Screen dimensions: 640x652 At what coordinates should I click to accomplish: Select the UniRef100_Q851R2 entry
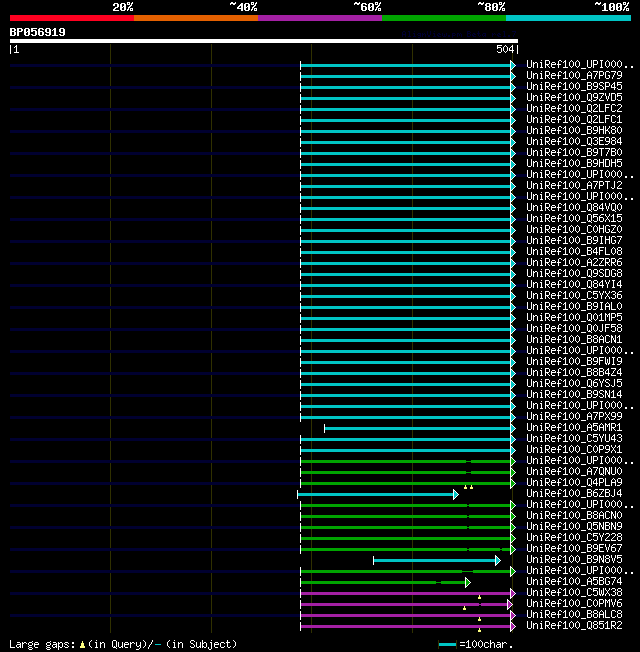point(574,626)
